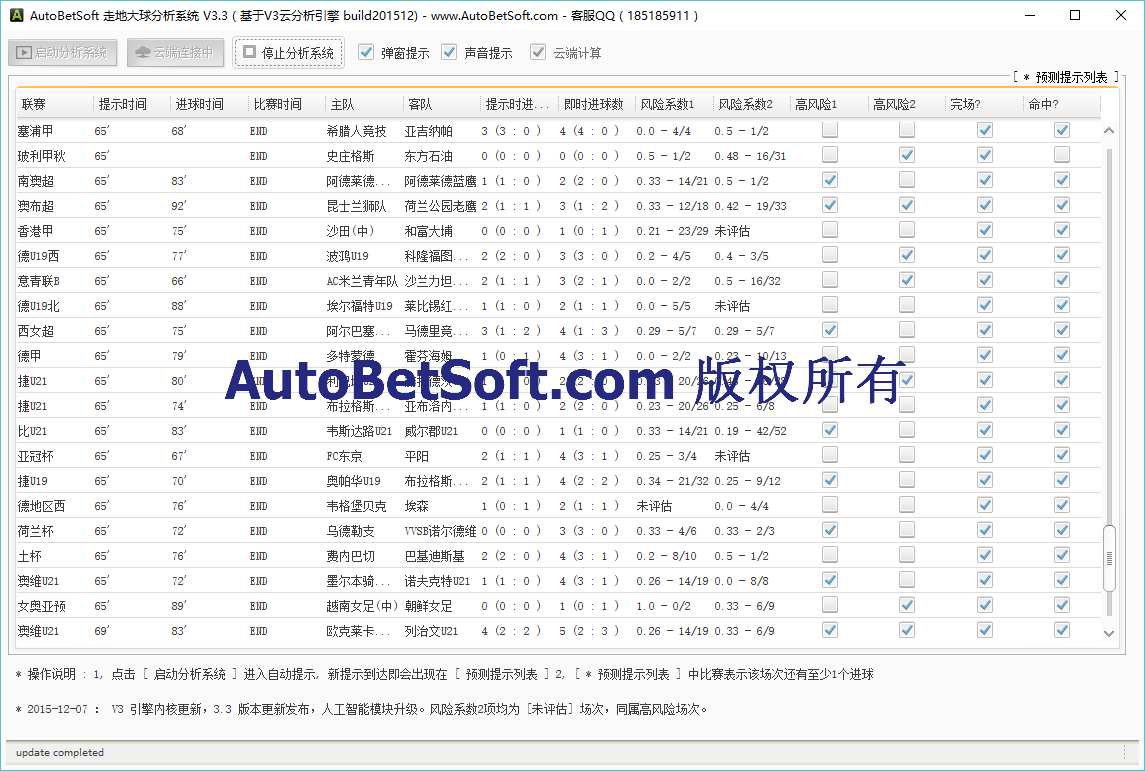Click the 风险系数1 column header
The width and height of the screenshot is (1145, 771).
[673, 104]
